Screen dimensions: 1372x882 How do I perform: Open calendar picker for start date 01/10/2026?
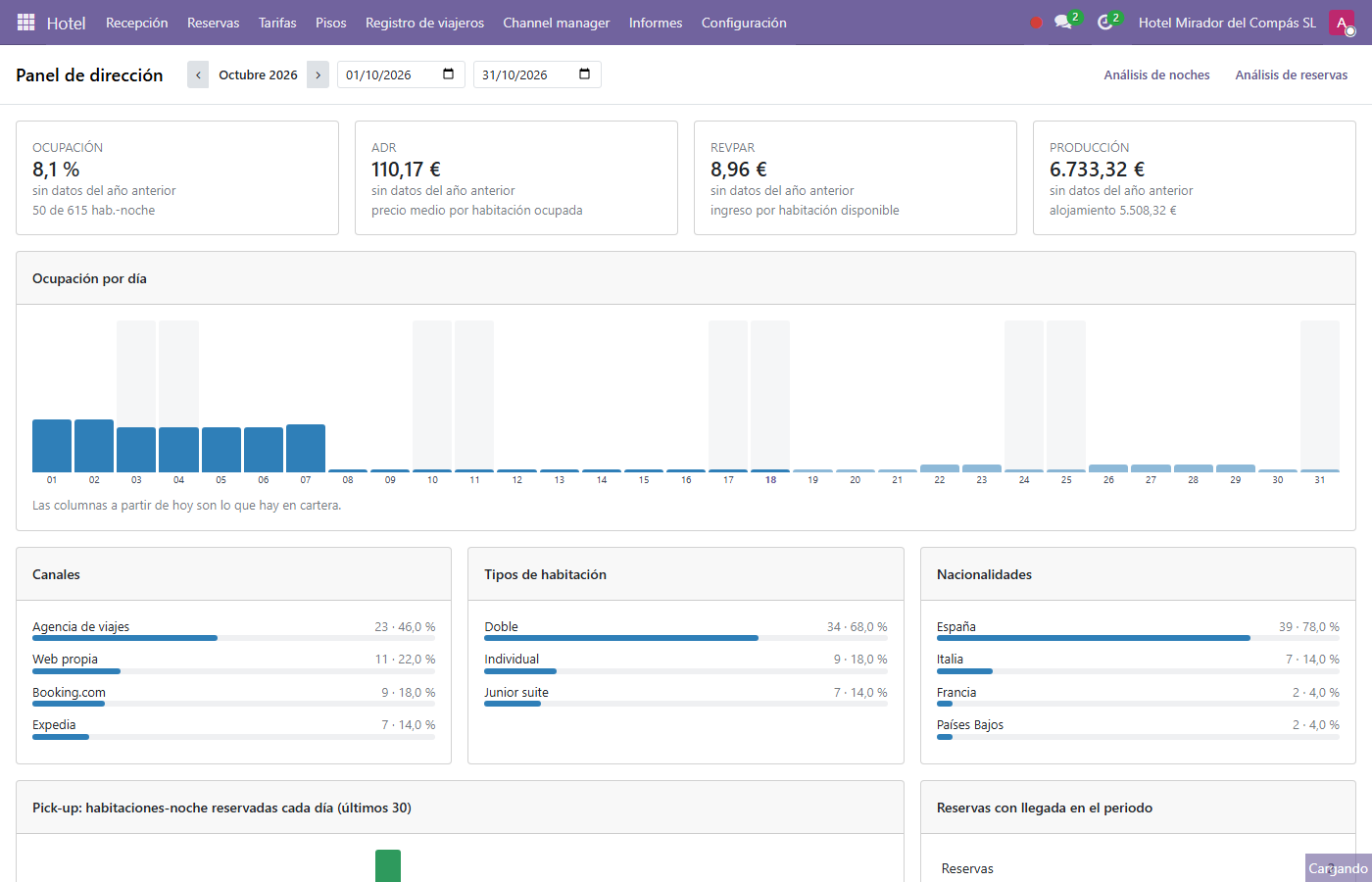click(449, 74)
